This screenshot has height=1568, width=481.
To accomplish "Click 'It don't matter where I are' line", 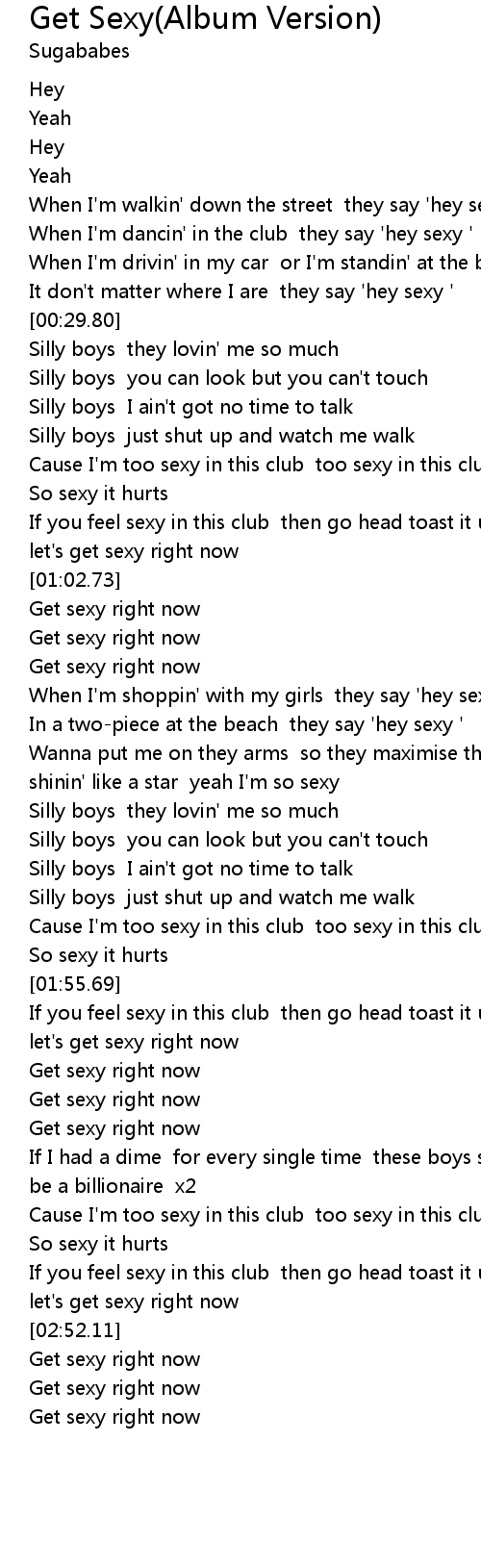I will [x=241, y=291].
